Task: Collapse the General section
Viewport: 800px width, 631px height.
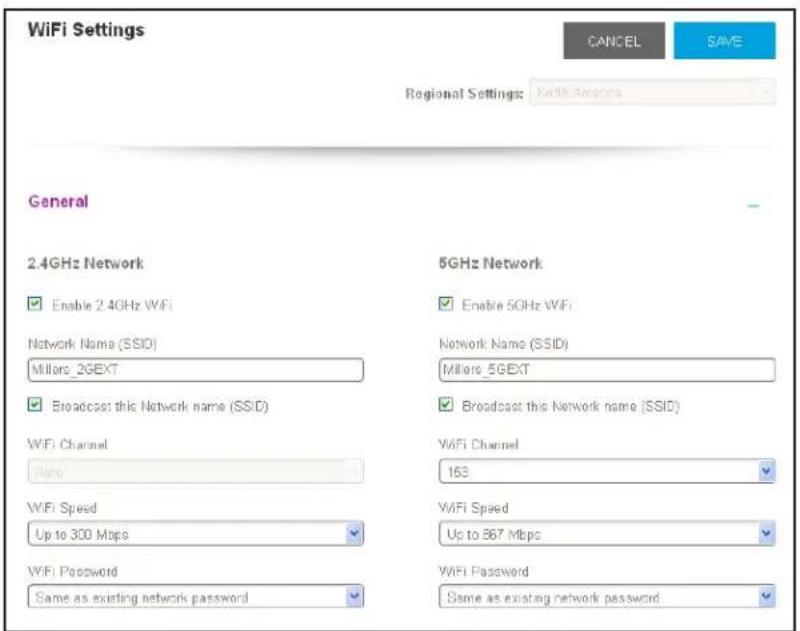Action: (x=753, y=206)
